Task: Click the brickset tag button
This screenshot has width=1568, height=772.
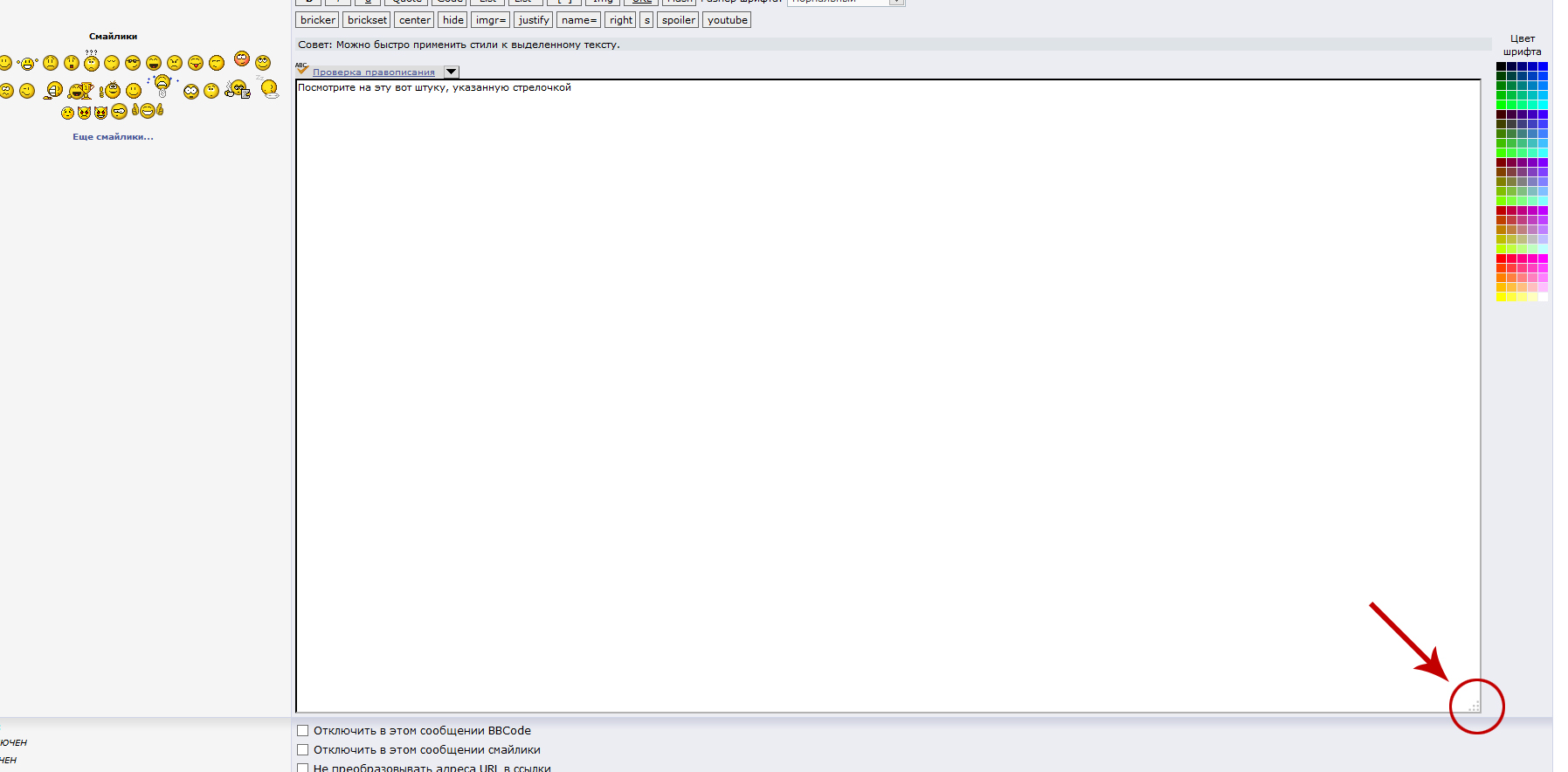Action: point(367,20)
